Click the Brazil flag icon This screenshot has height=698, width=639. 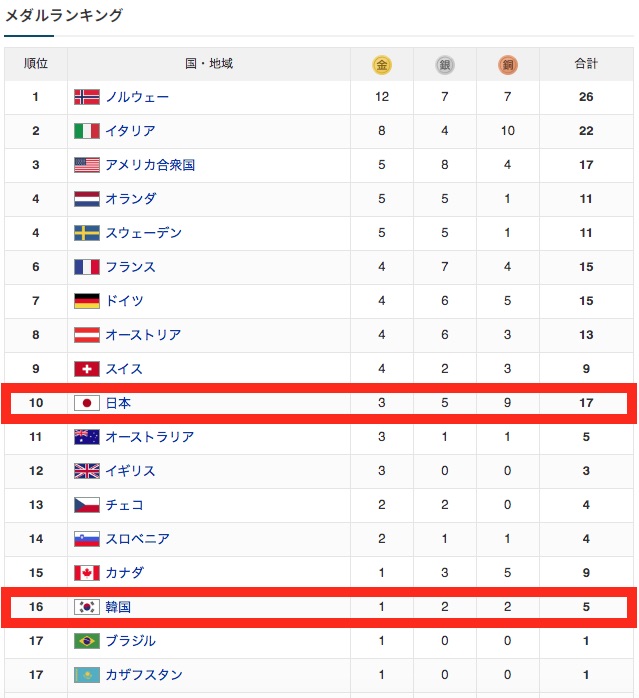click(x=86, y=641)
